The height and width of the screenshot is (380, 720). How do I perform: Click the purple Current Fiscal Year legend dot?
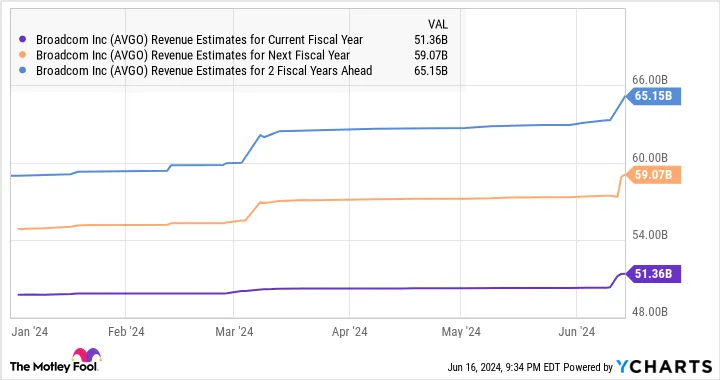point(22,39)
